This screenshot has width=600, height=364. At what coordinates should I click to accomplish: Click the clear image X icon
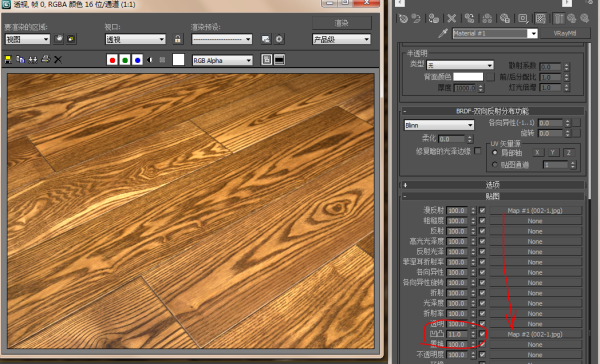[58, 60]
